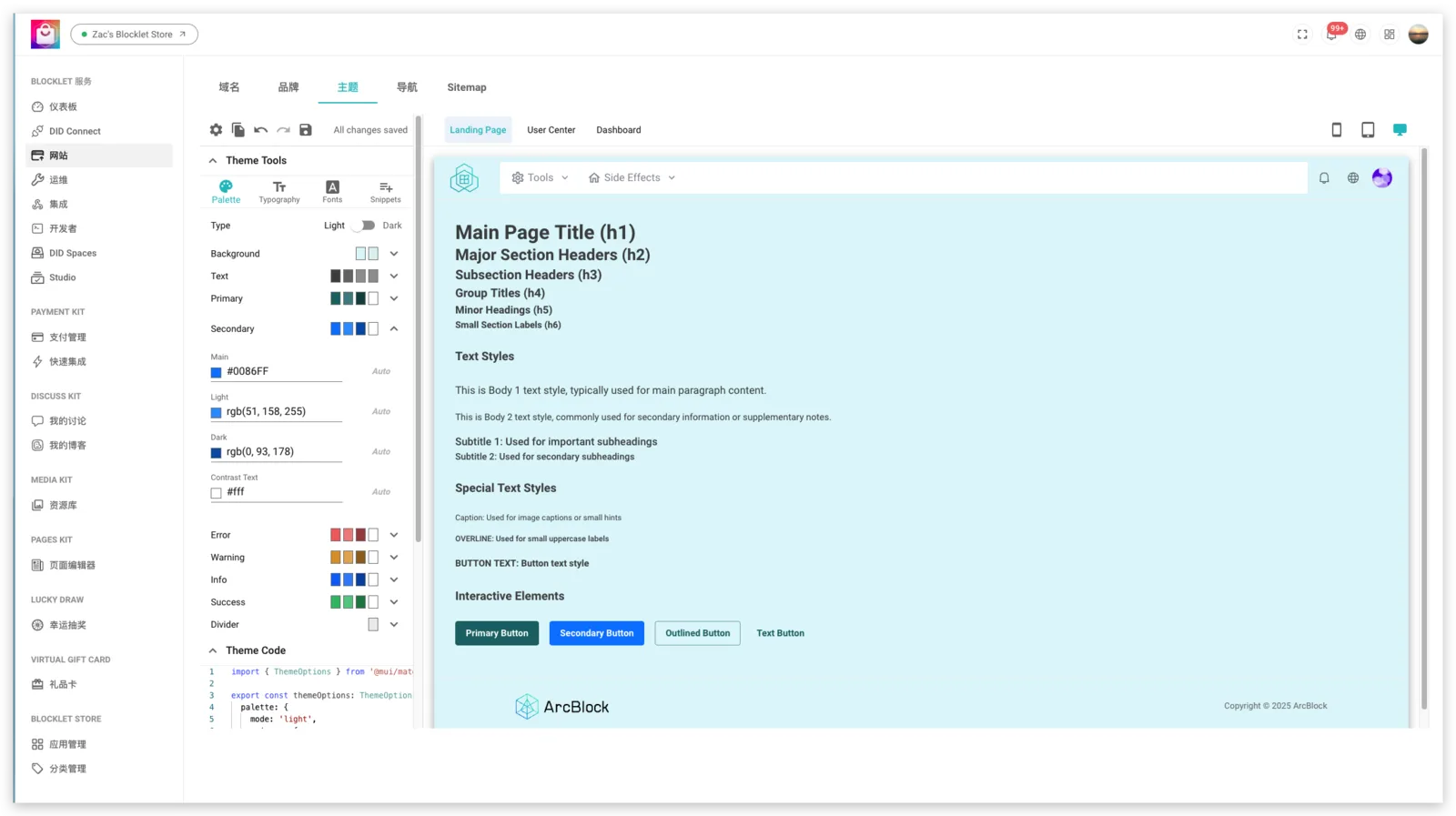Click the preview language globe

tap(1353, 178)
